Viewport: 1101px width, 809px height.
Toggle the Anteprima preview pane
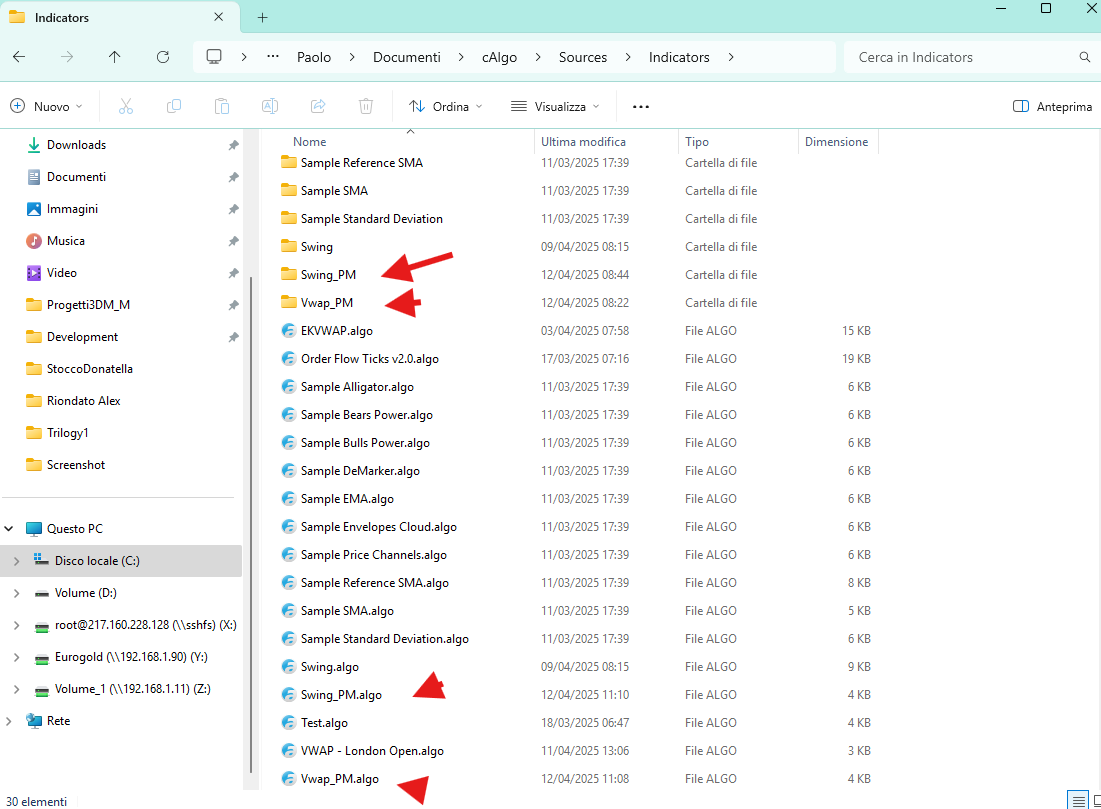[1052, 106]
